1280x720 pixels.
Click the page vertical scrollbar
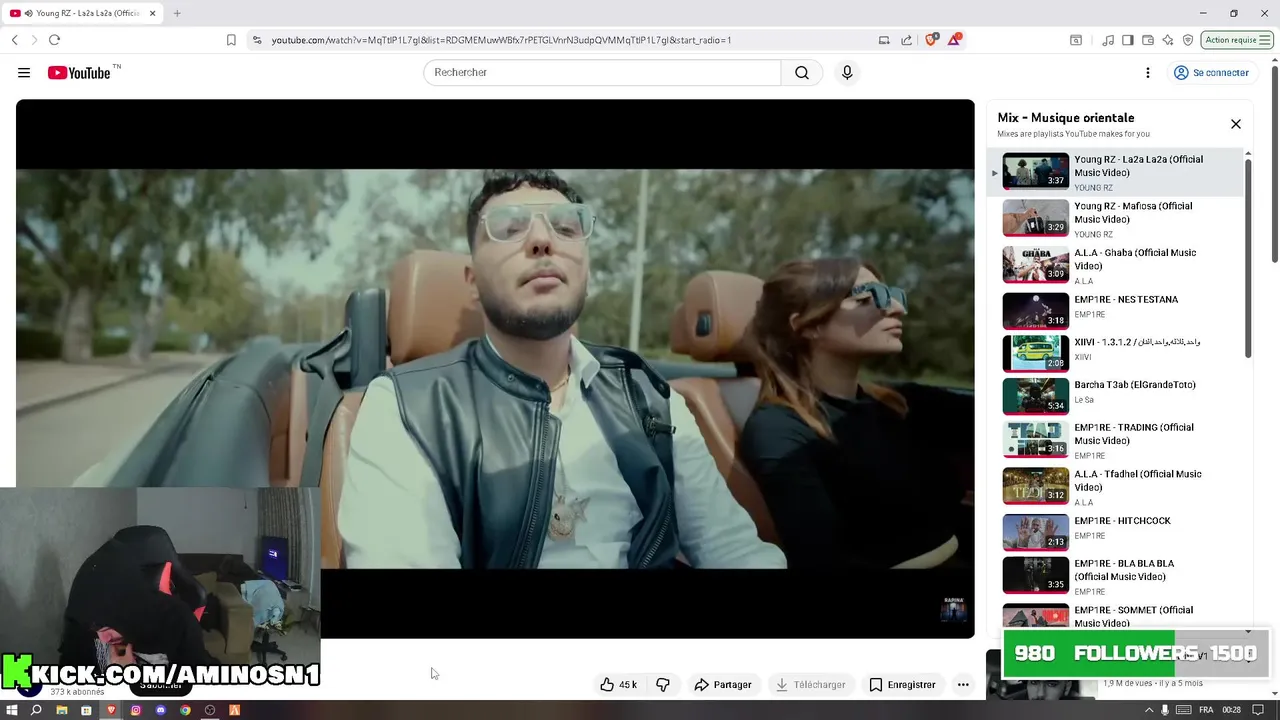[1274, 165]
